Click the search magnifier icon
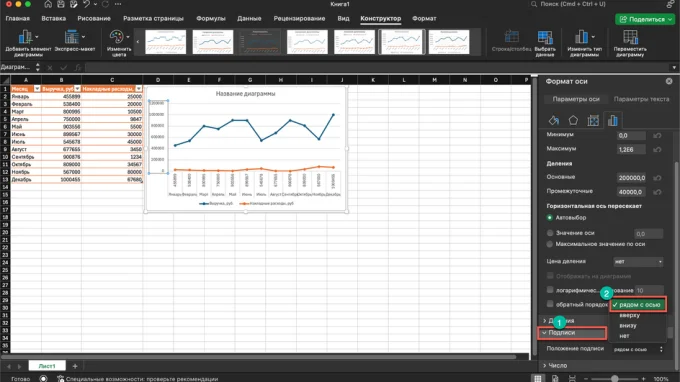The width and height of the screenshot is (680, 382). 534,4
